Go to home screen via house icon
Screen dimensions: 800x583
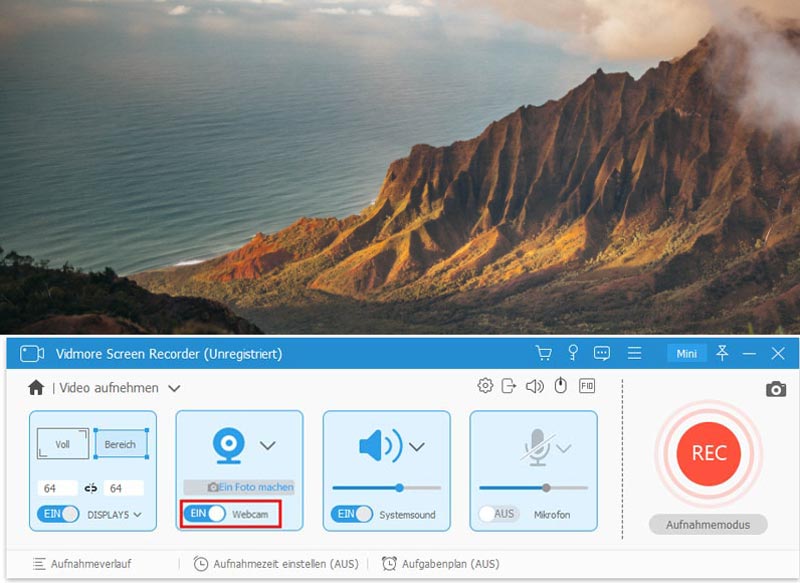point(36,387)
